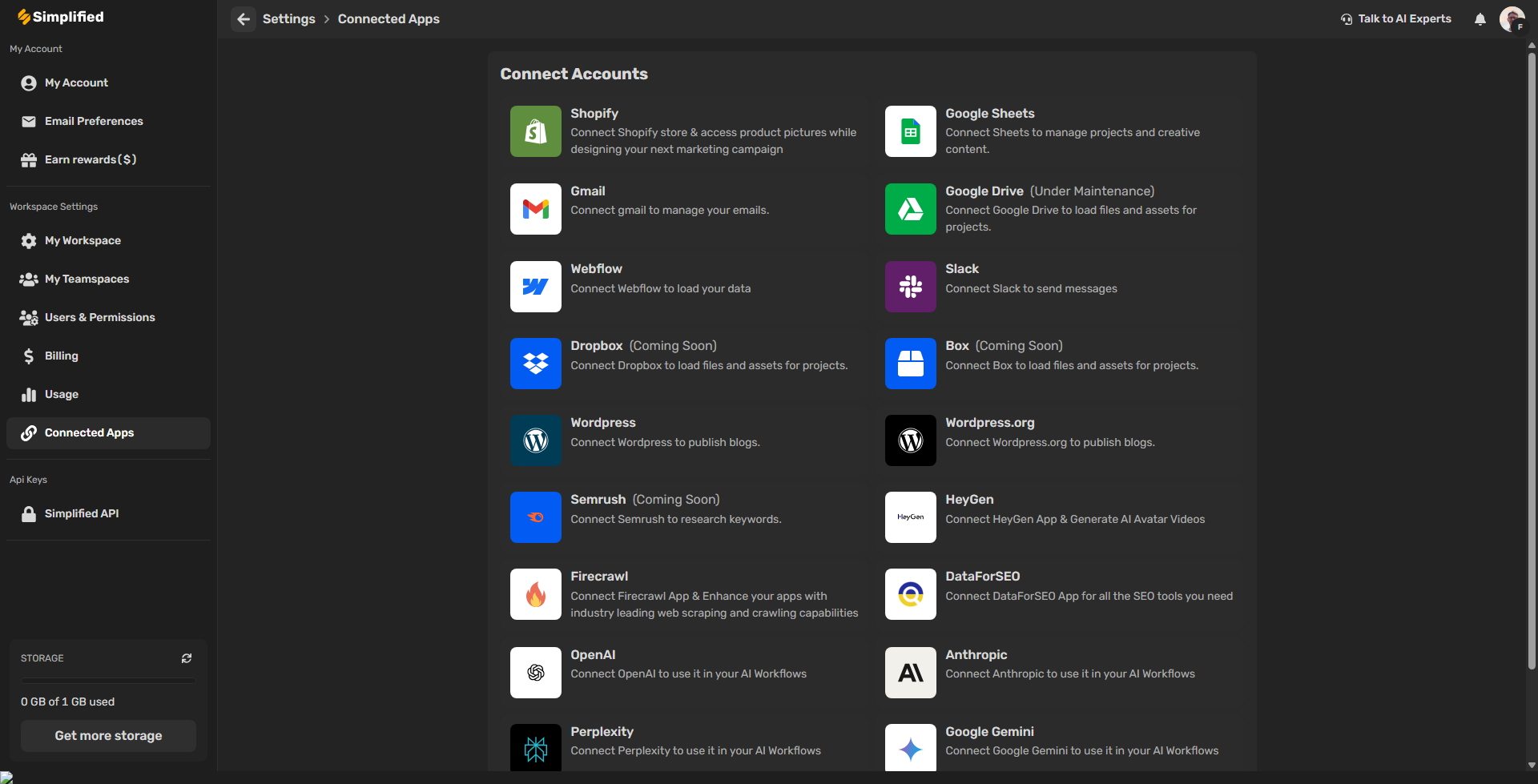The image size is (1538, 784).
Task: Open Earn rewards($) page
Action: pyautogui.click(x=108, y=160)
